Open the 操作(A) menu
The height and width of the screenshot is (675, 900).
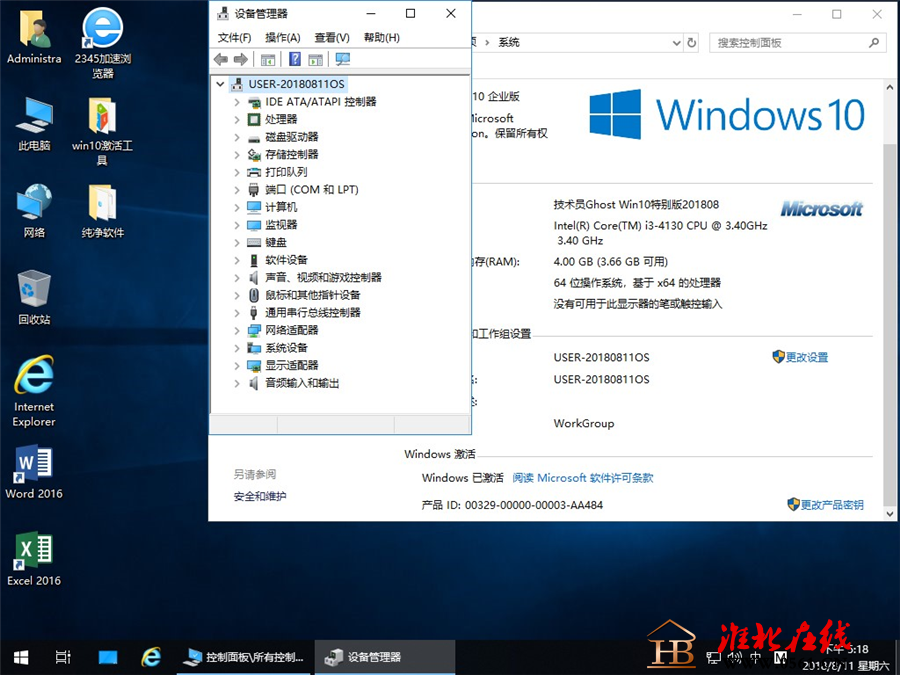point(283,38)
